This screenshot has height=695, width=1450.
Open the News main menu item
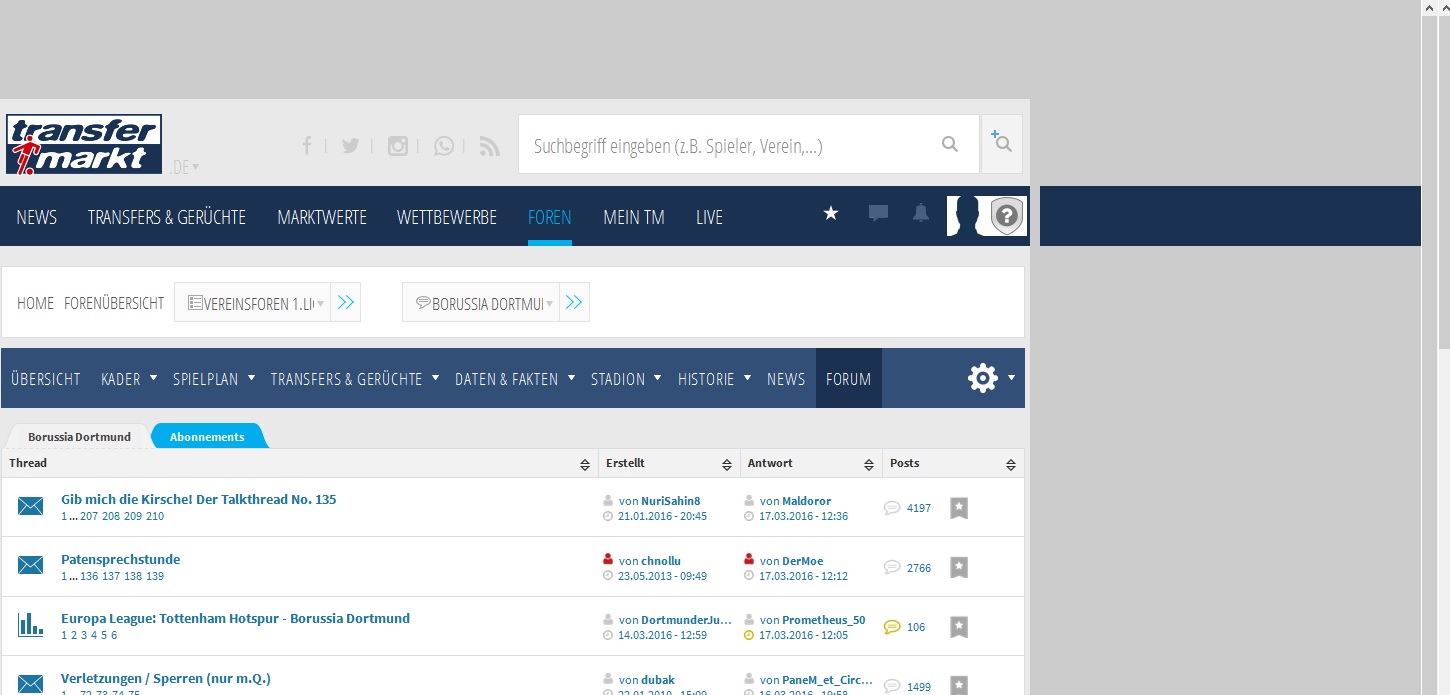(37, 217)
